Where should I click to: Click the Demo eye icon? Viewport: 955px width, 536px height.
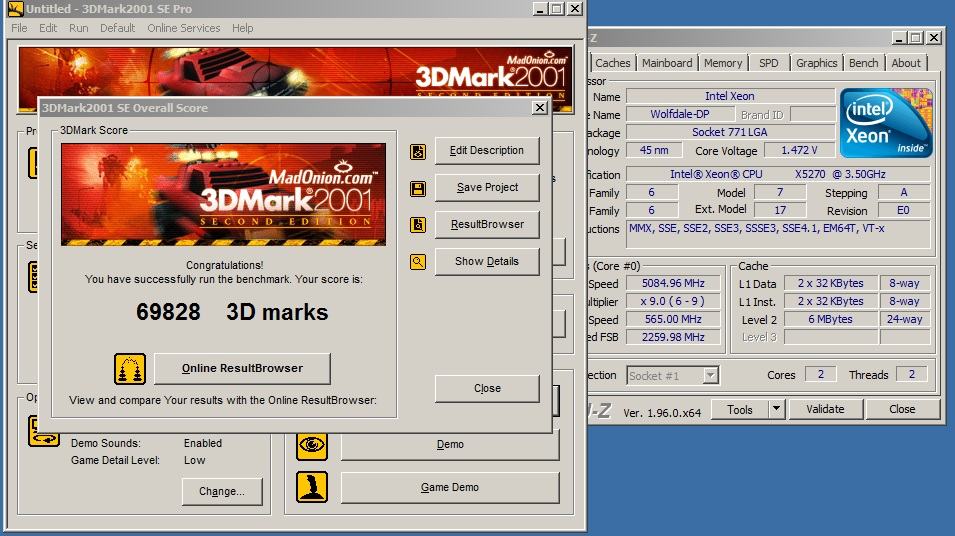tap(312, 445)
